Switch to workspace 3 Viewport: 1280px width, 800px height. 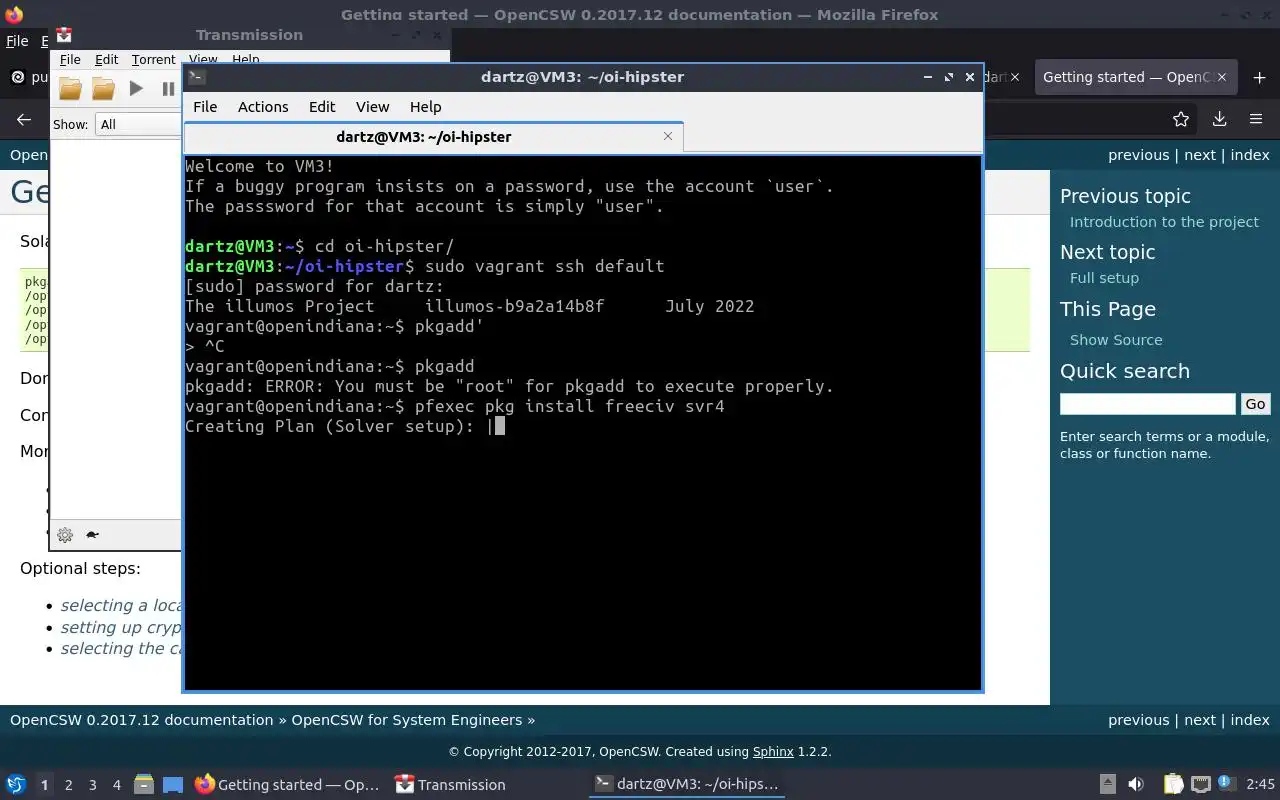pos(92,785)
